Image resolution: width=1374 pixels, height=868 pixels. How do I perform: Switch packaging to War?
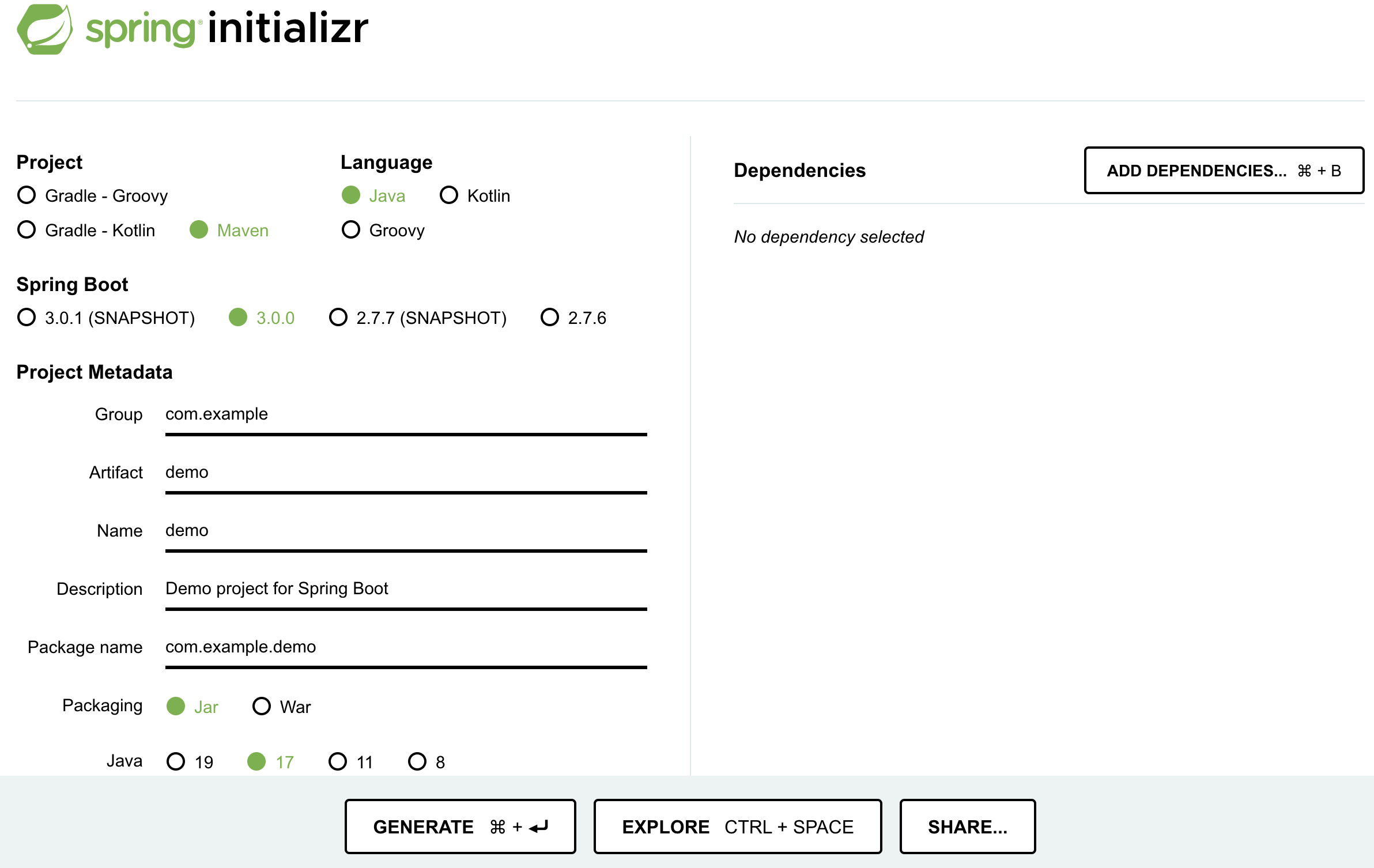click(x=262, y=706)
